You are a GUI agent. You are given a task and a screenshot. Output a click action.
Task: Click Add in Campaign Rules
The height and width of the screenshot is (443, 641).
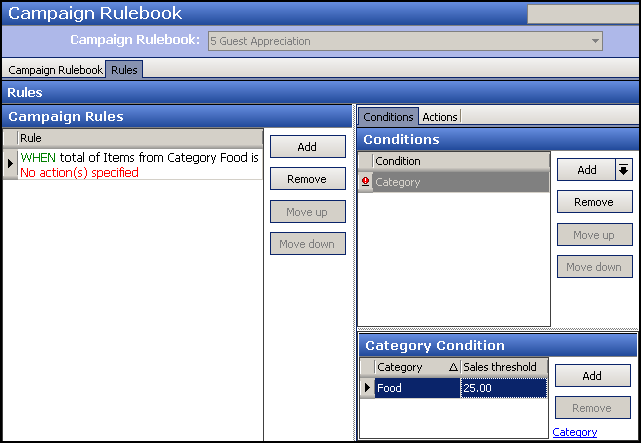pos(307,147)
